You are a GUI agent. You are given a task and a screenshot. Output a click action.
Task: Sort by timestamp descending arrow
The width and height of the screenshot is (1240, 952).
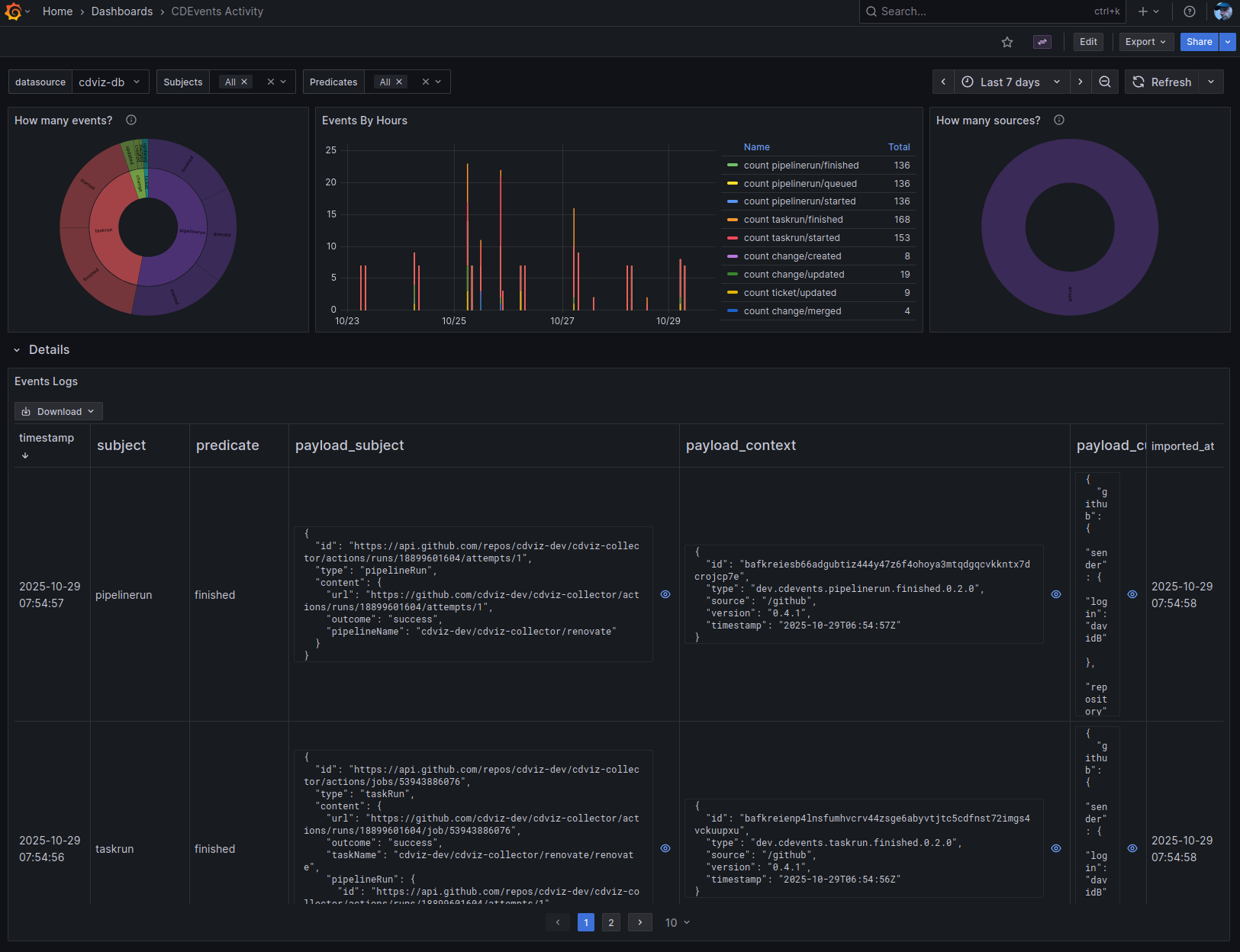coord(25,455)
